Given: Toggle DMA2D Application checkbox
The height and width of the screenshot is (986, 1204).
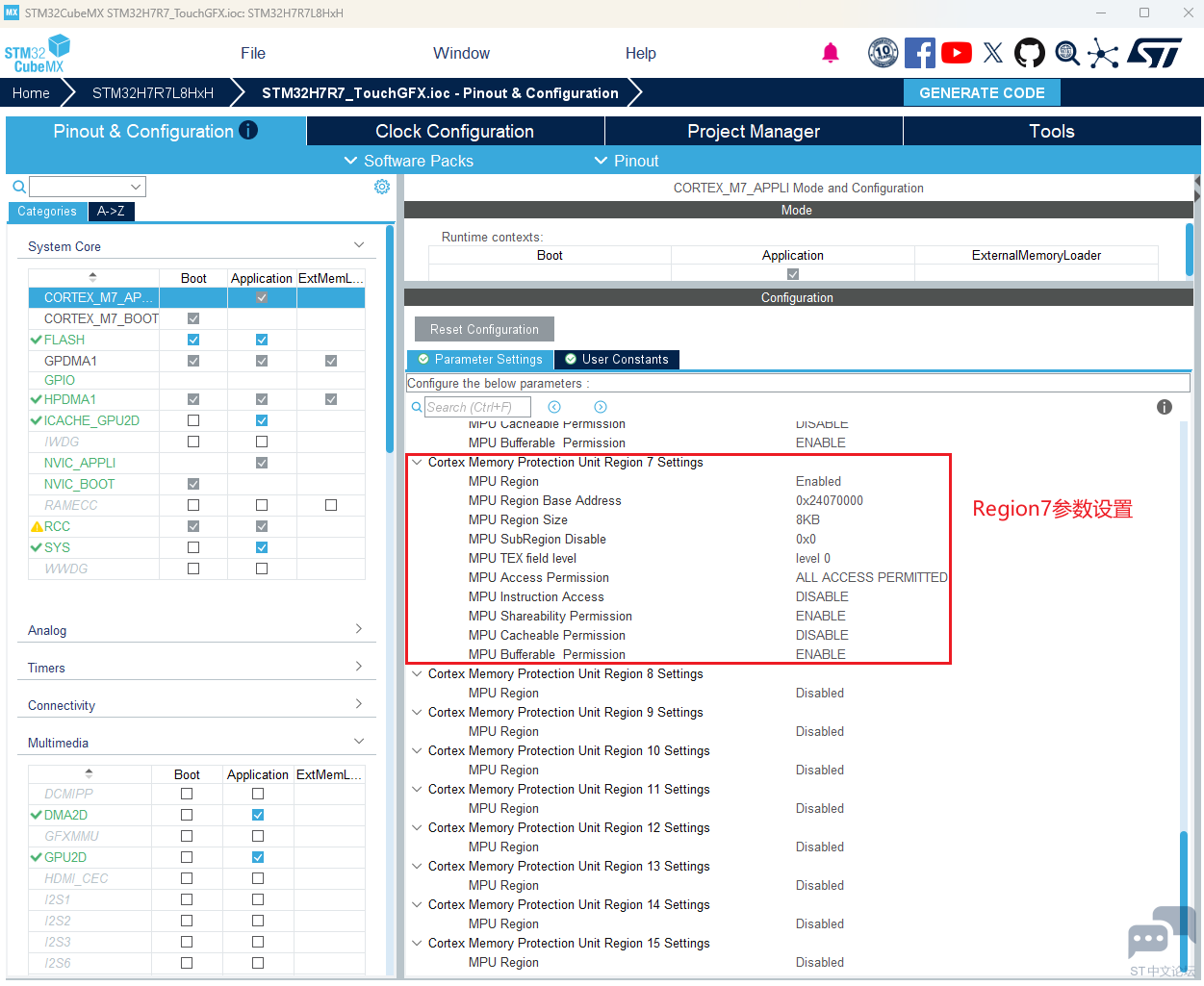Looking at the screenshot, I should tap(258, 815).
